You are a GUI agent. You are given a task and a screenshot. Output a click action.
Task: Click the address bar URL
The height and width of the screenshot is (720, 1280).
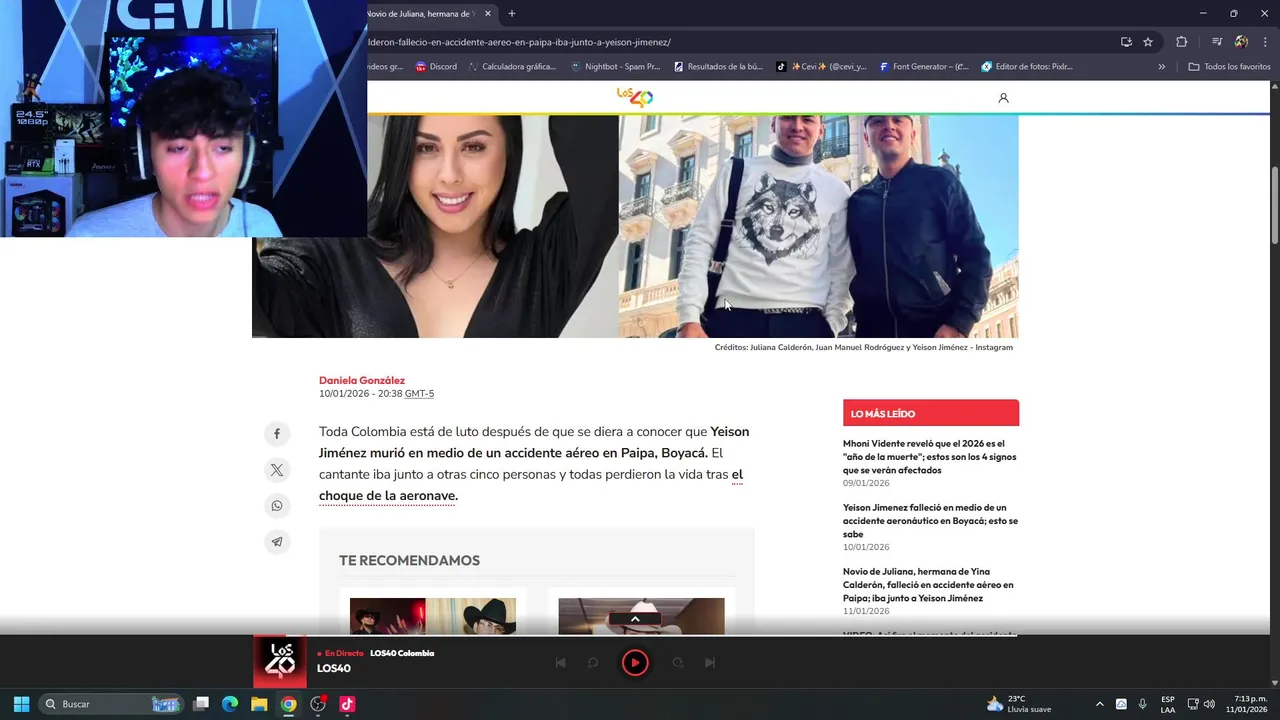pyautogui.click(x=519, y=42)
